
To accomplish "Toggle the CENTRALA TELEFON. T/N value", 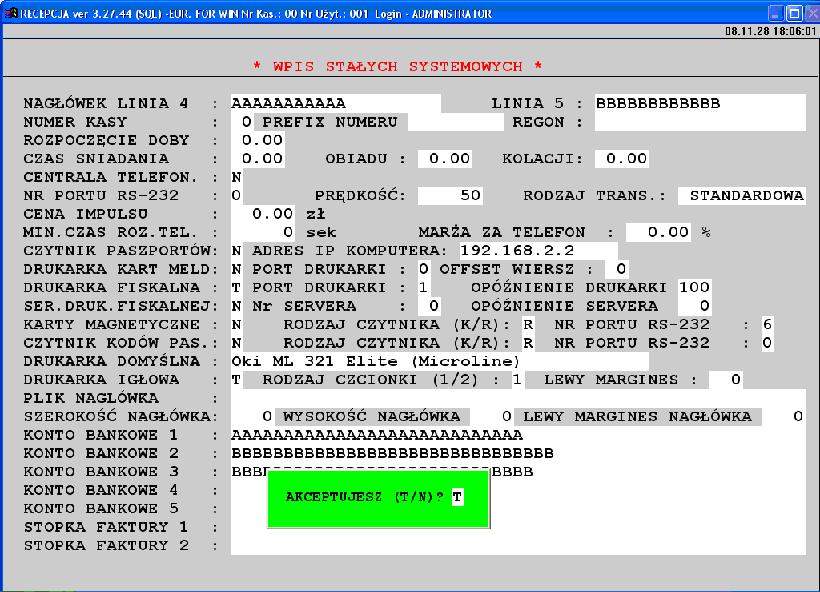I will point(236,177).
